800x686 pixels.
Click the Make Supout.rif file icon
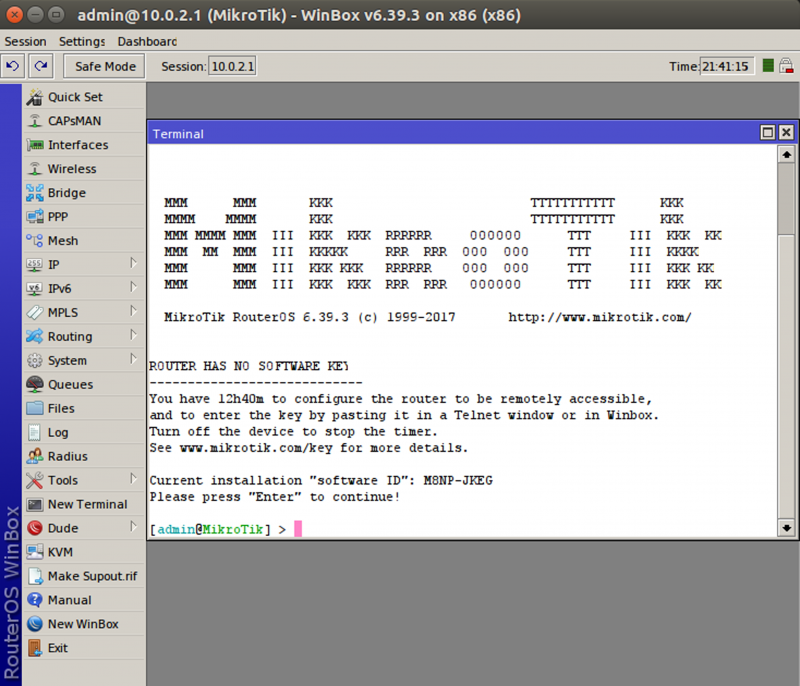pos(35,576)
